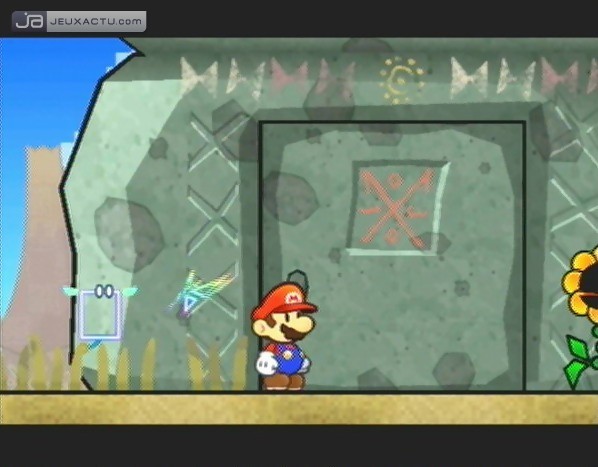Click Mario's white glove

266,364
